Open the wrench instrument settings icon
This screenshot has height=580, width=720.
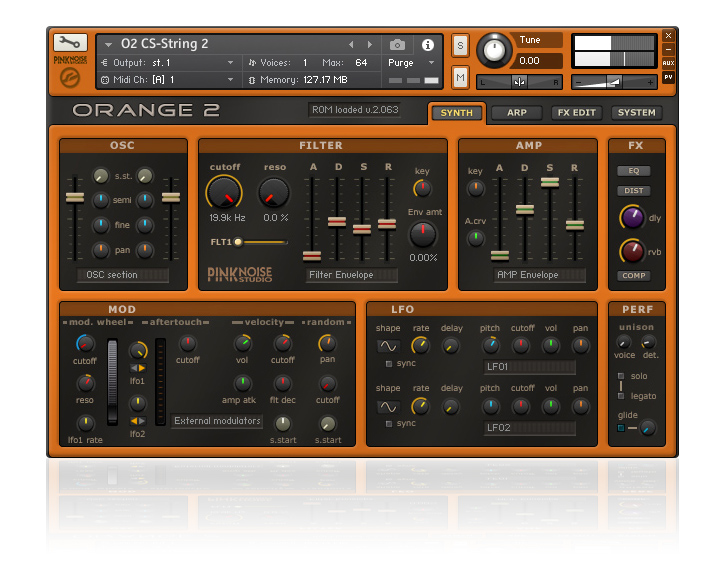[70, 43]
